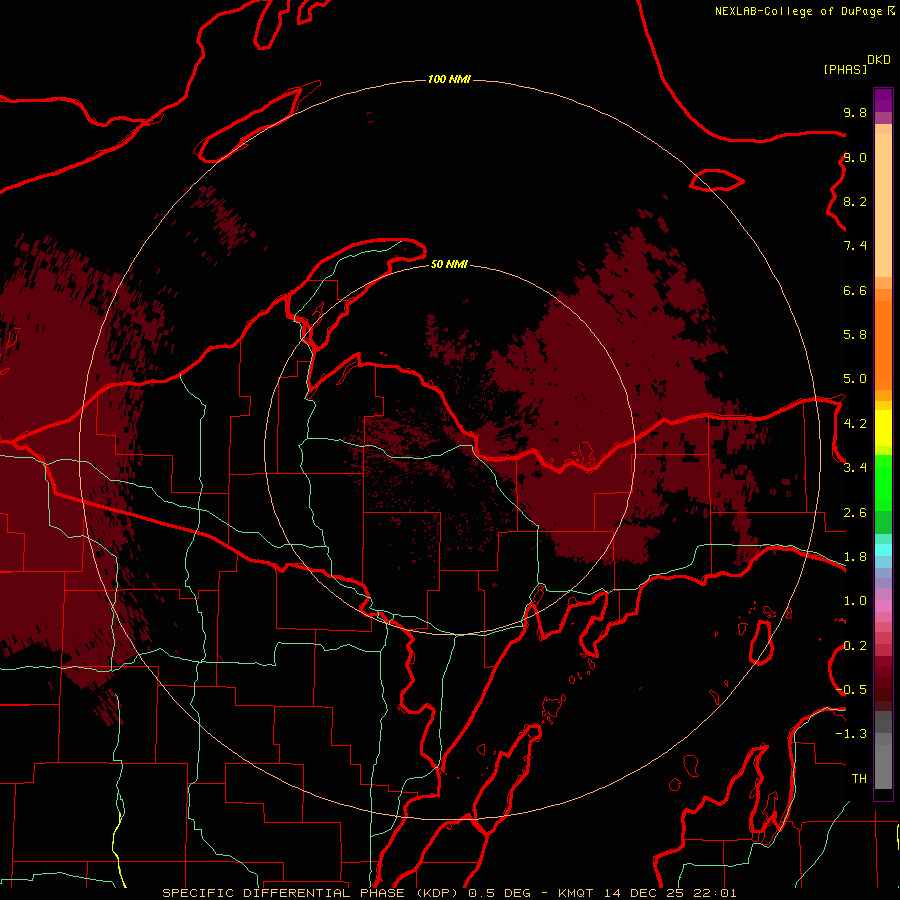Screen dimensions: 900x900
Task: Click the 5.0 value on the scale
Action: click(x=855, y=379)
